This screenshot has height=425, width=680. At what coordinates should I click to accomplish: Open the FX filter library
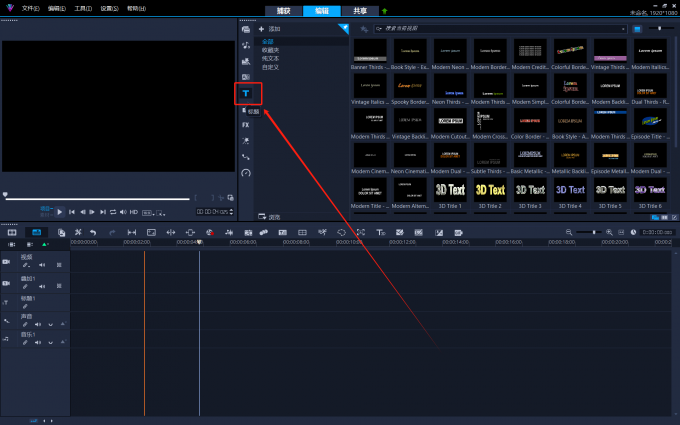[245, 125]
